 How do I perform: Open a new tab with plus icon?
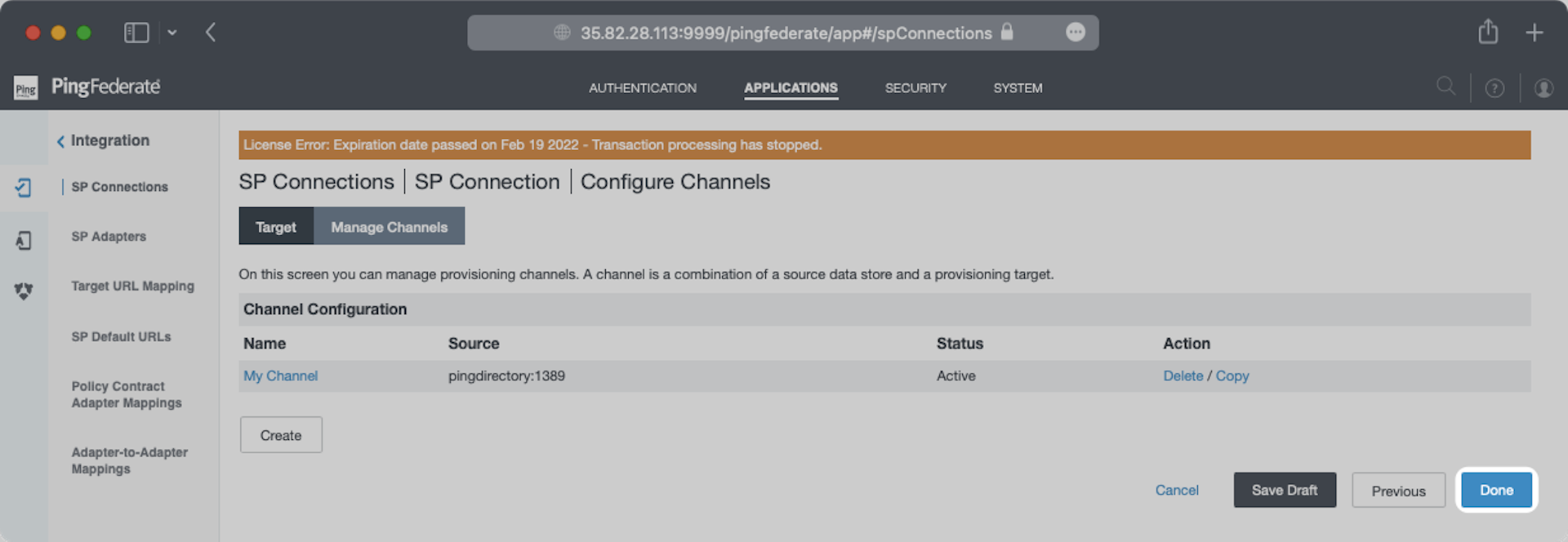[1535, 33]
